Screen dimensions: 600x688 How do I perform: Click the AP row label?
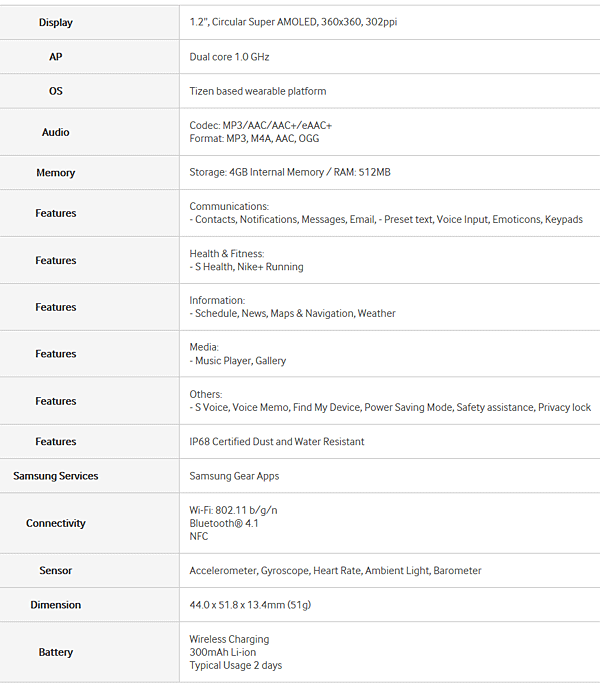coord(56,57)
